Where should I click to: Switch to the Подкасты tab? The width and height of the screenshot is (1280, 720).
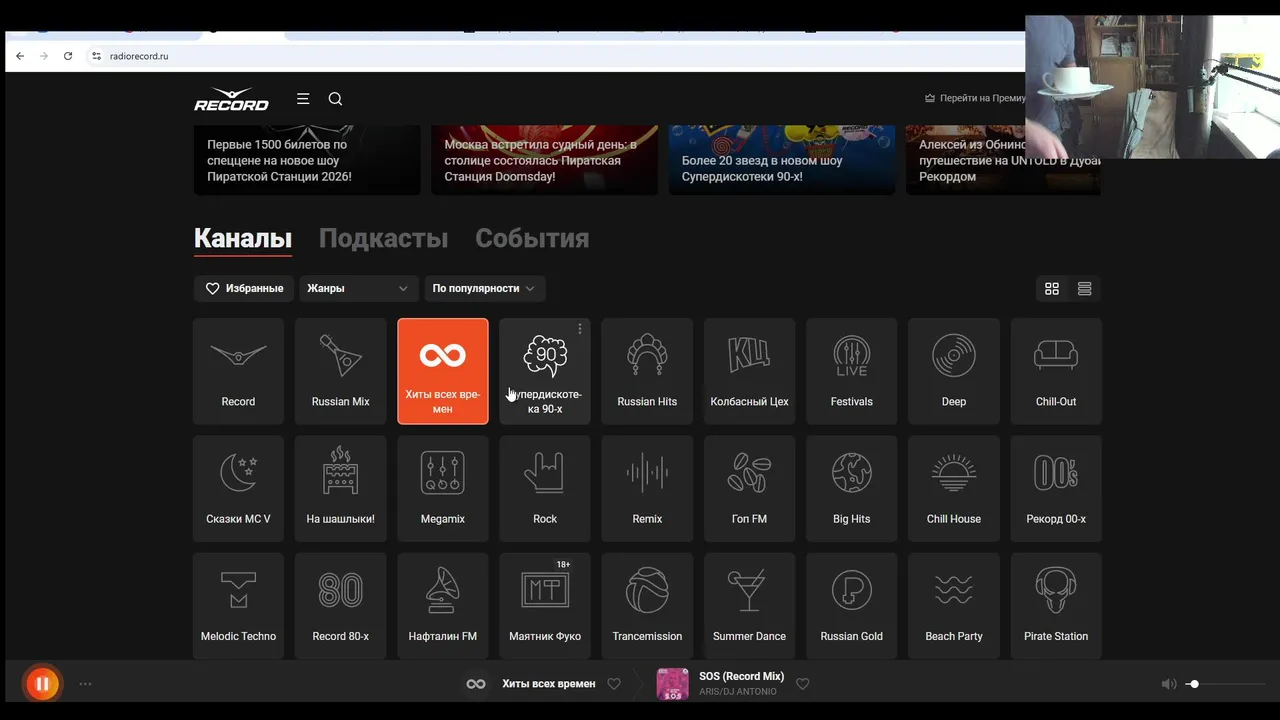[x=383, y=238]
